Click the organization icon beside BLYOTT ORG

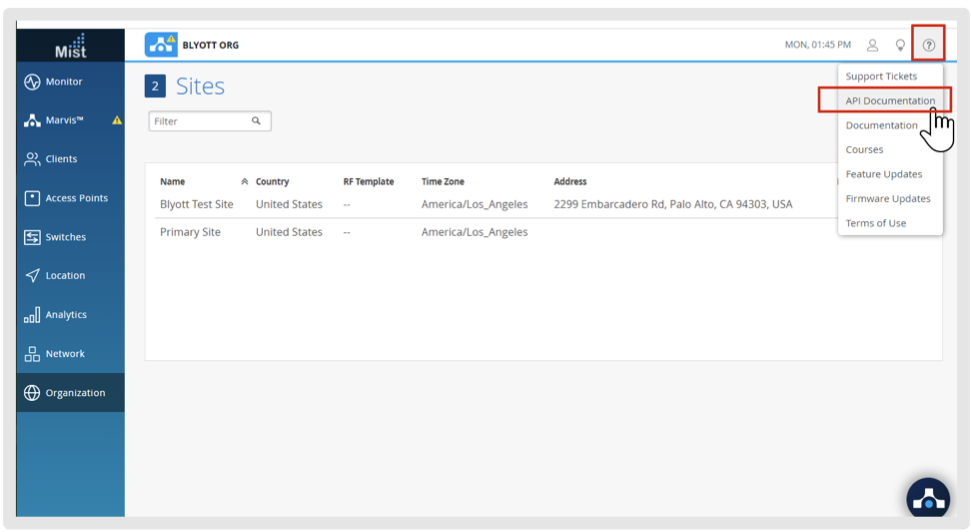[x=161, y=45]
